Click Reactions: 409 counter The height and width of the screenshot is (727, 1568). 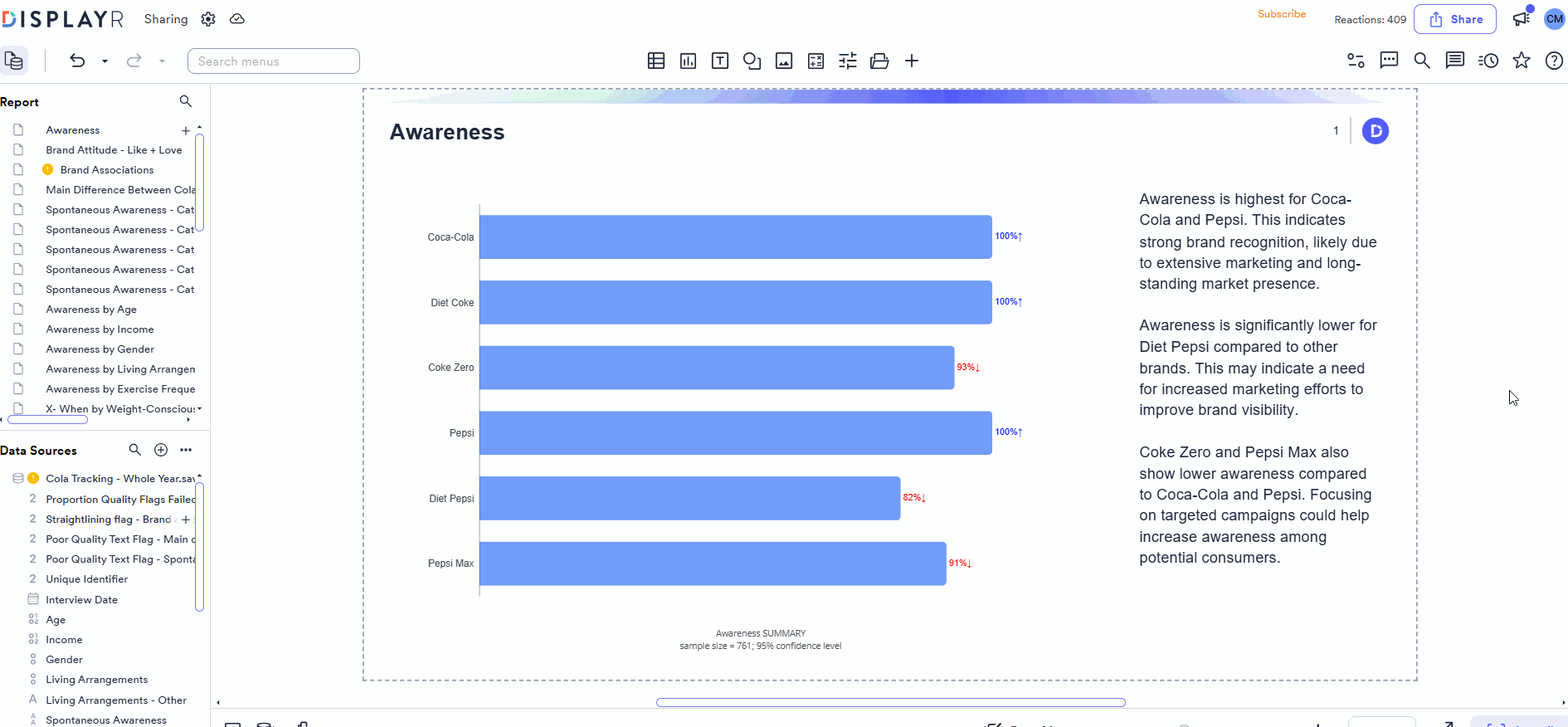(1371, 20)
